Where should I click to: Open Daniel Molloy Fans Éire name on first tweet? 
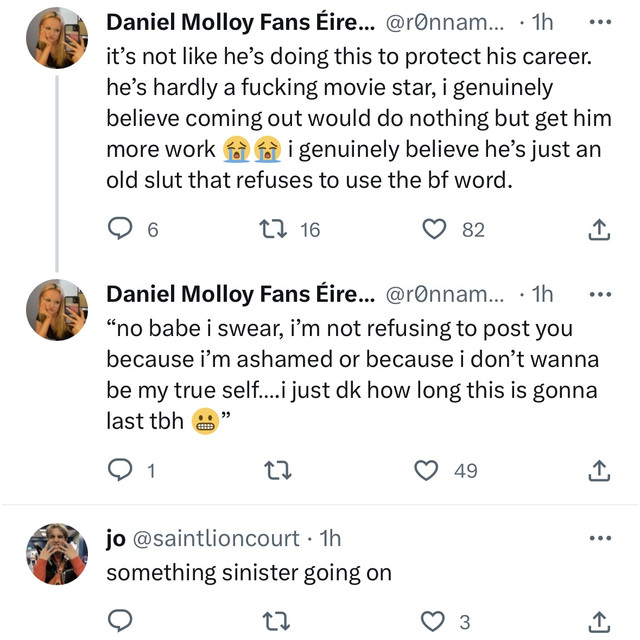point(240,22)
